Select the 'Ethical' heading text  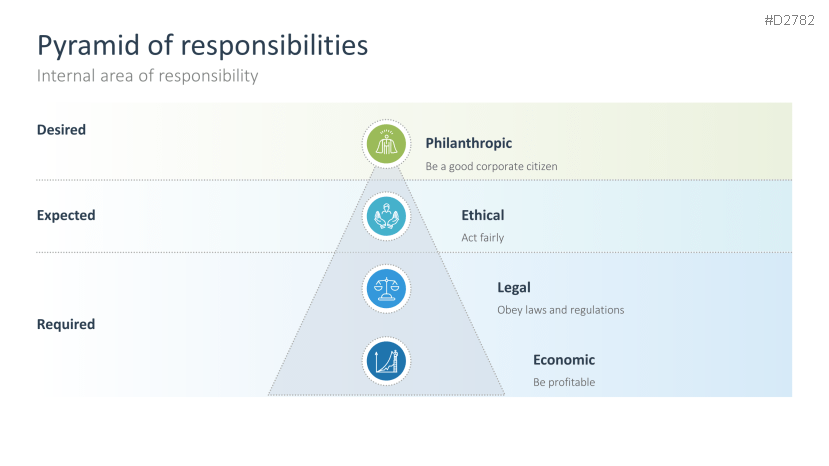pyautogui.click(x=482, y=215)
